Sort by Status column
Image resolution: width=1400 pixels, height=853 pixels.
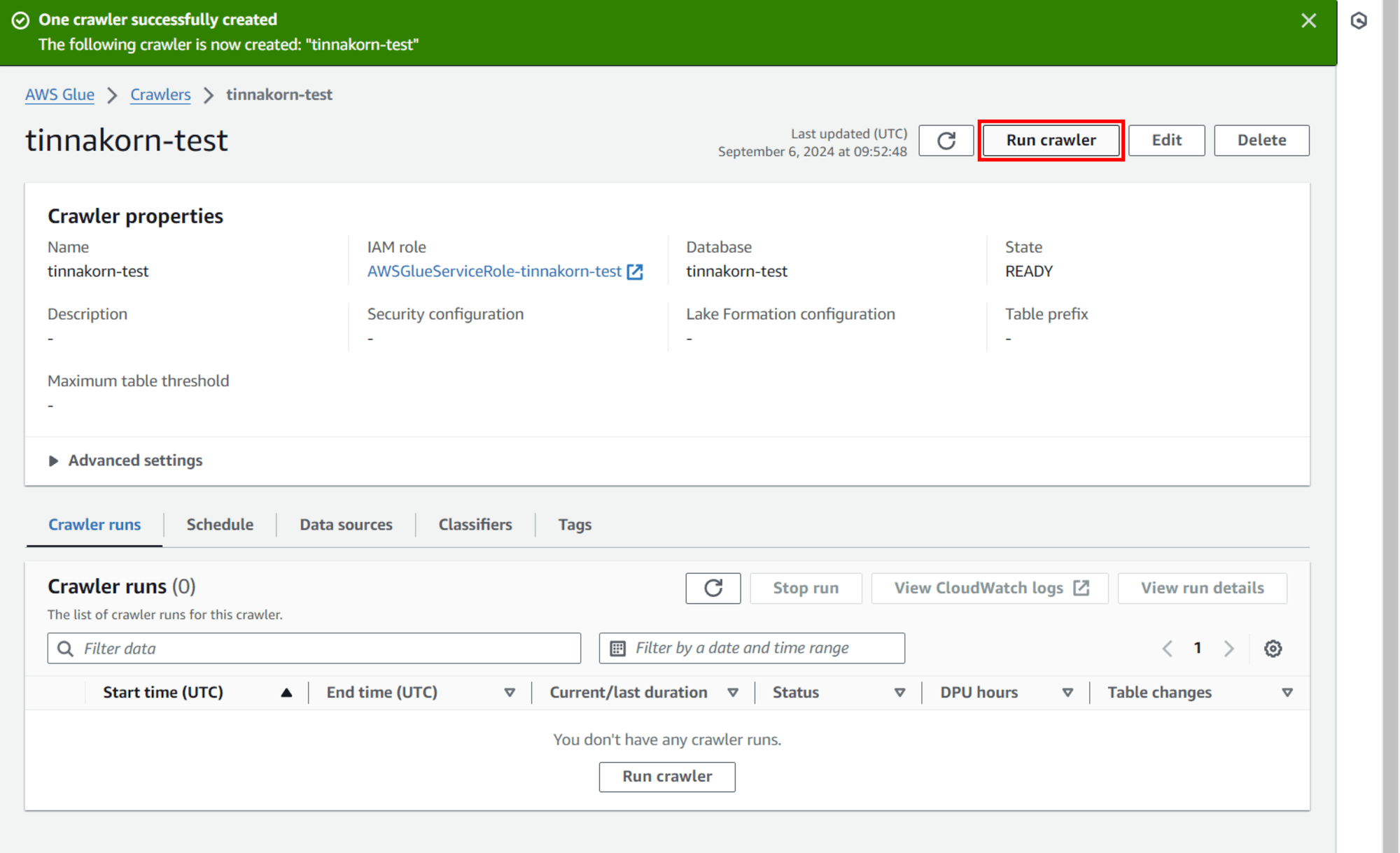click(899, 693)
